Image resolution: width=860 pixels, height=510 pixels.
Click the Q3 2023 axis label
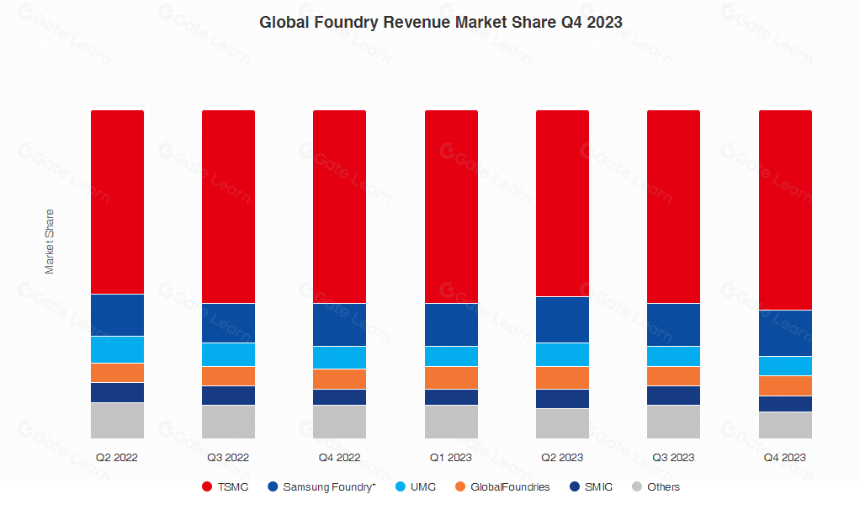click(673, 457)
